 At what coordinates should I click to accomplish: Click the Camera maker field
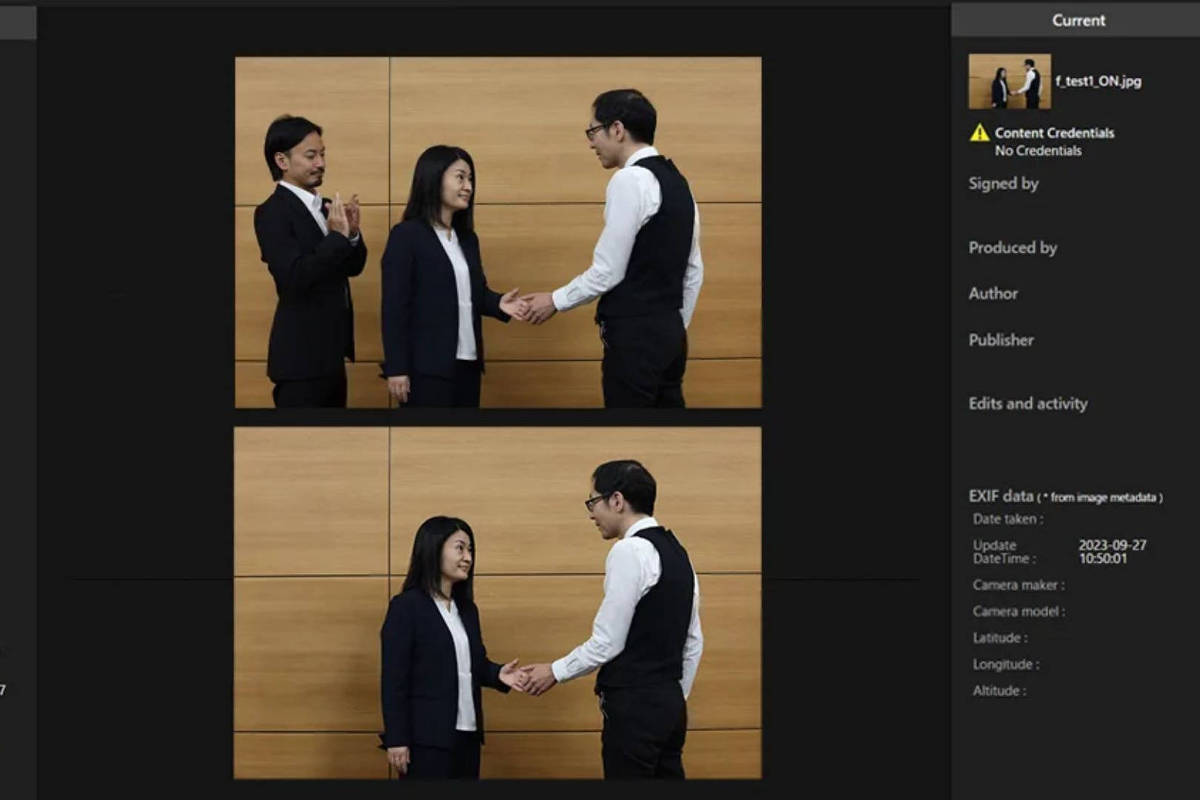(x=1018, y=585)
